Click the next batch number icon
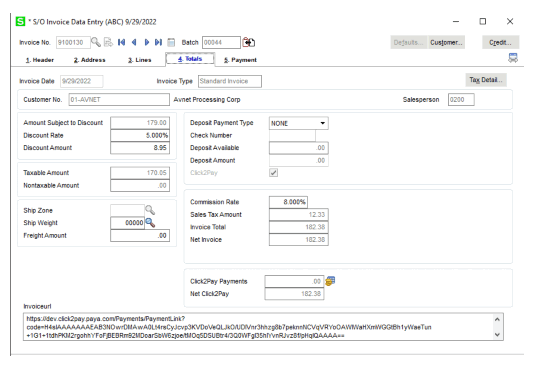Viewport: 546px width, 366px height. pos(249,42)
